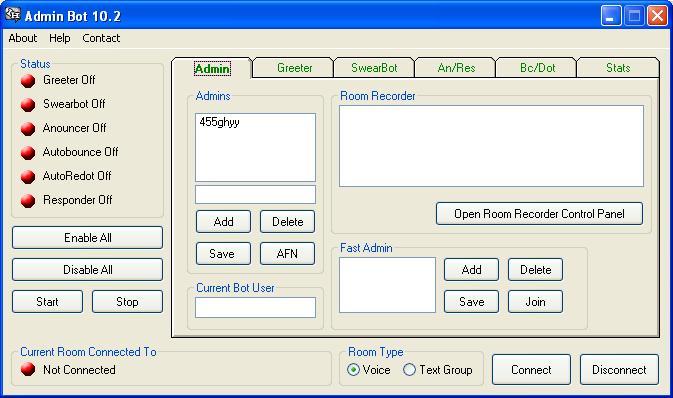Viewport: 673px width, 398px height.
Task: Click the red Greeter Off status light
Action: click(28, 81)
